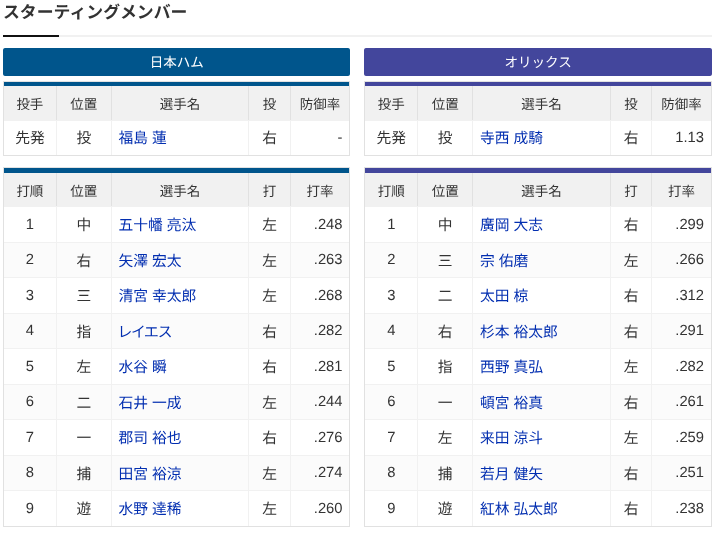Select 遊 position cell in 水野 達稀 row
The image size is (717, 534).
84,508
